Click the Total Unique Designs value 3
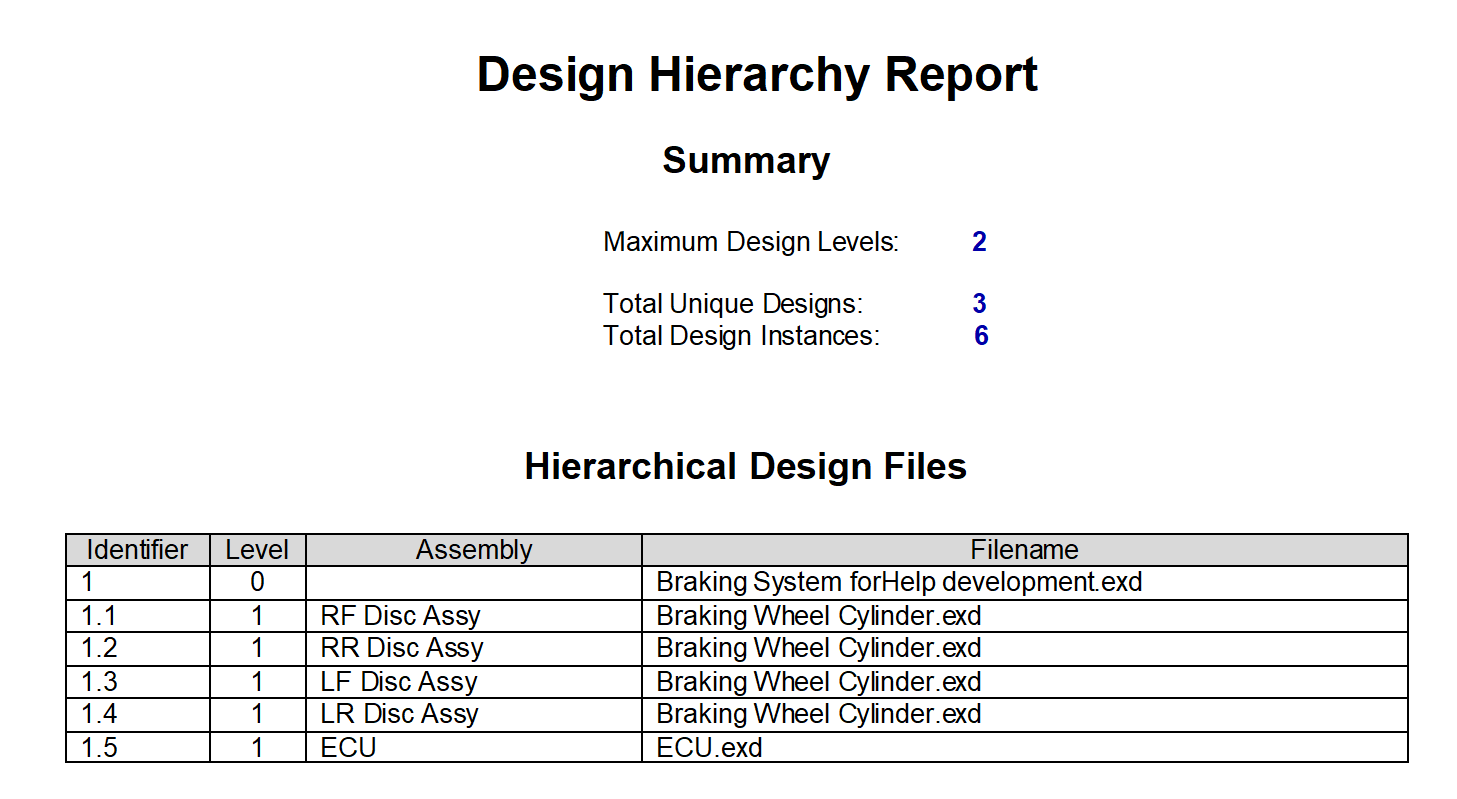 [979, 303]
